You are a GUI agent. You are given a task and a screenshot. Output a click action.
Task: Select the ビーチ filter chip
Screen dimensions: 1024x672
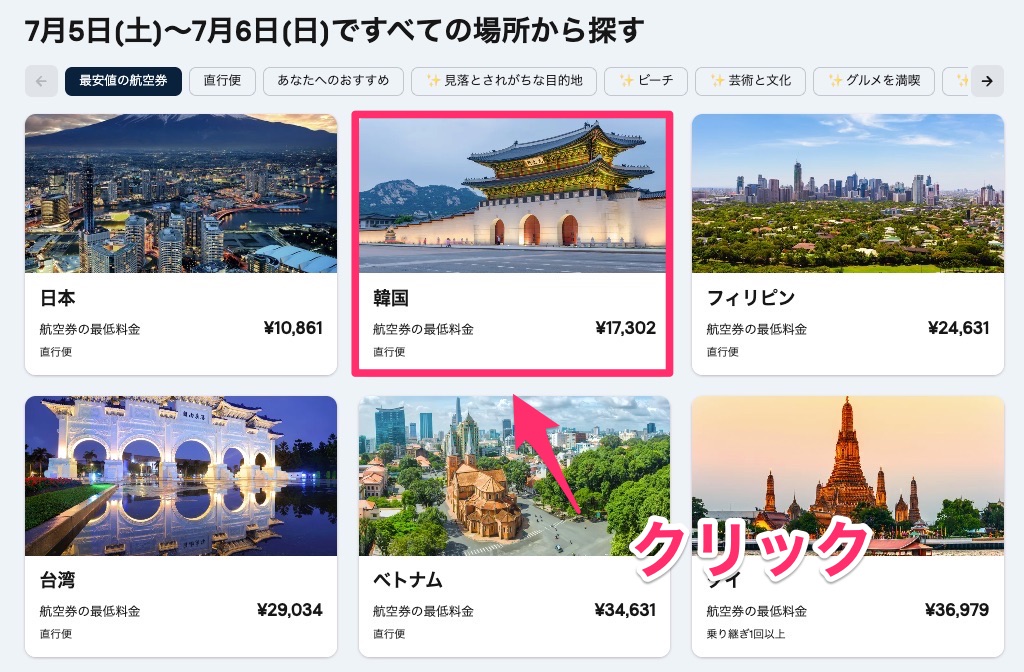coord(646,81)
